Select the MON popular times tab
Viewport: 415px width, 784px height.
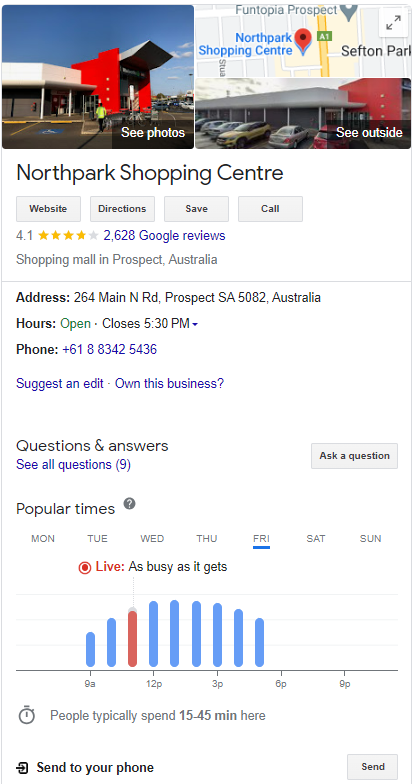43,538
